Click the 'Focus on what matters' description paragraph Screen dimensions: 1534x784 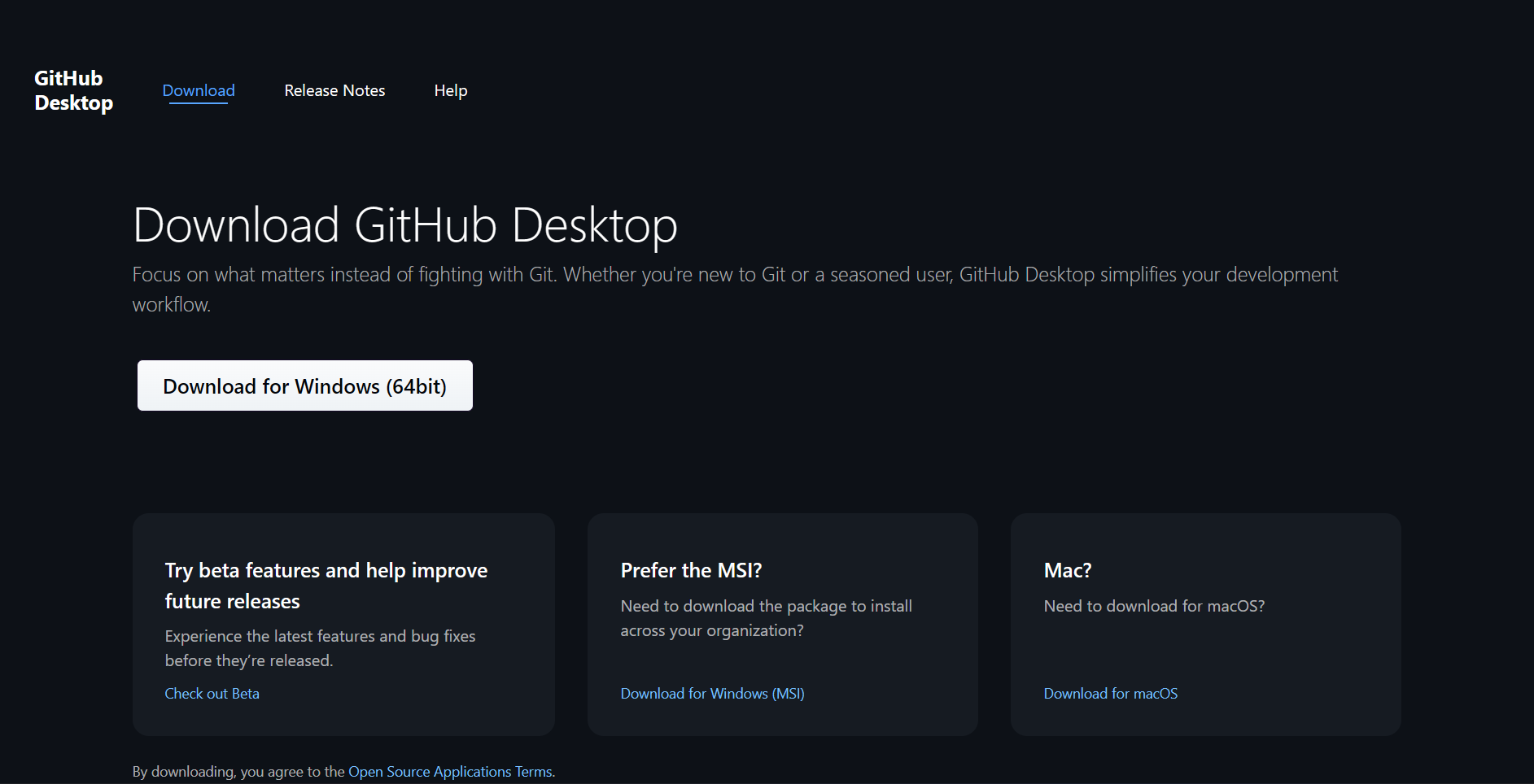[735, 290]
